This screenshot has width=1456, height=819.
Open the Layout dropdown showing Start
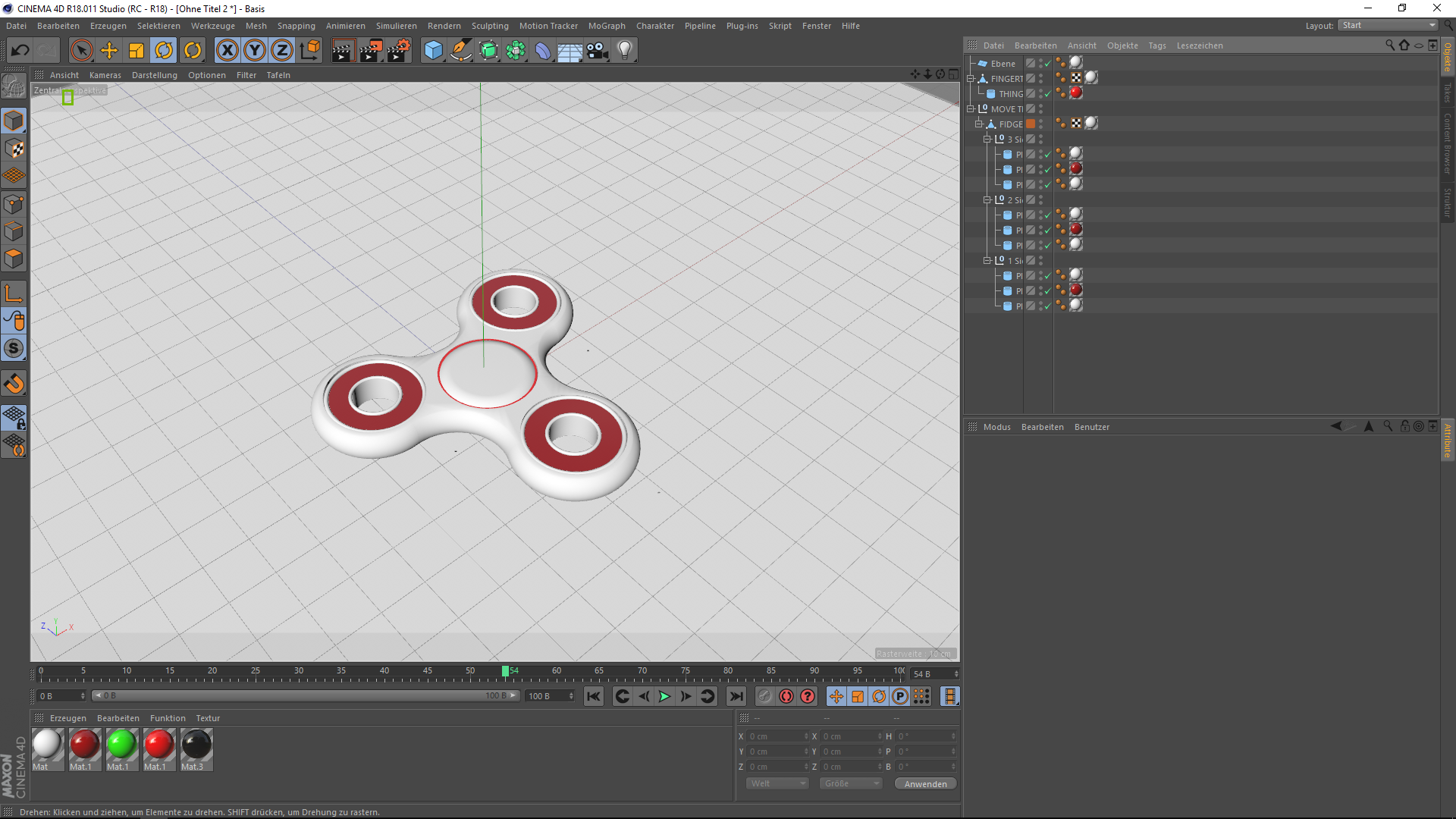tap(1387, 25)
